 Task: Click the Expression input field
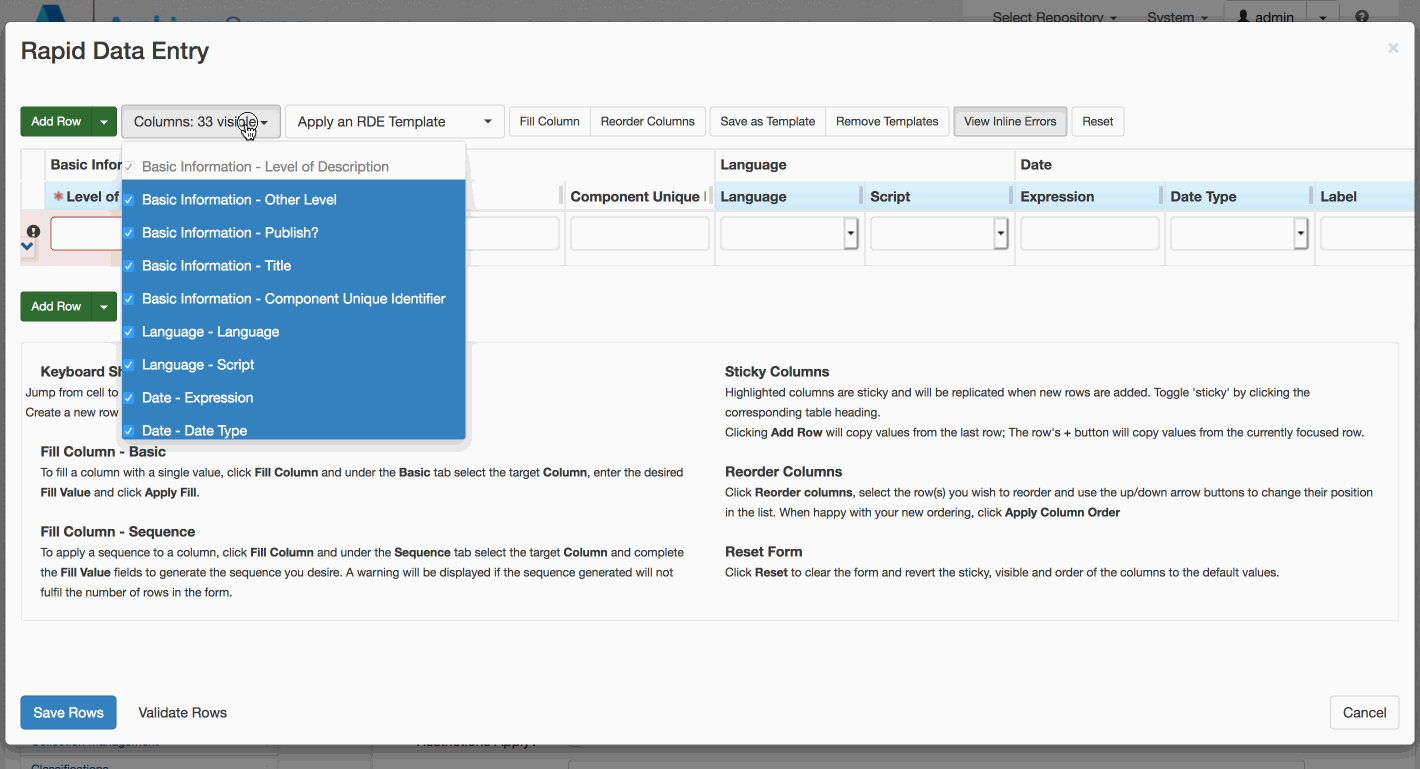point(1090,234)
